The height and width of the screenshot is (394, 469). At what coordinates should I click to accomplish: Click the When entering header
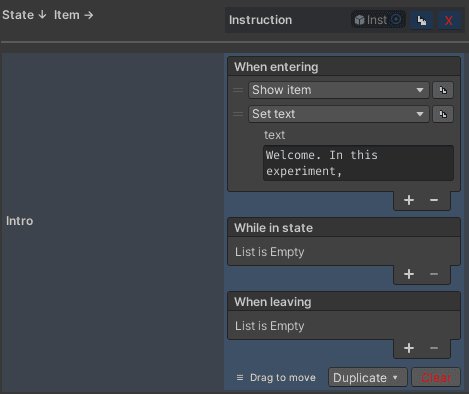[x=344, y=67]
